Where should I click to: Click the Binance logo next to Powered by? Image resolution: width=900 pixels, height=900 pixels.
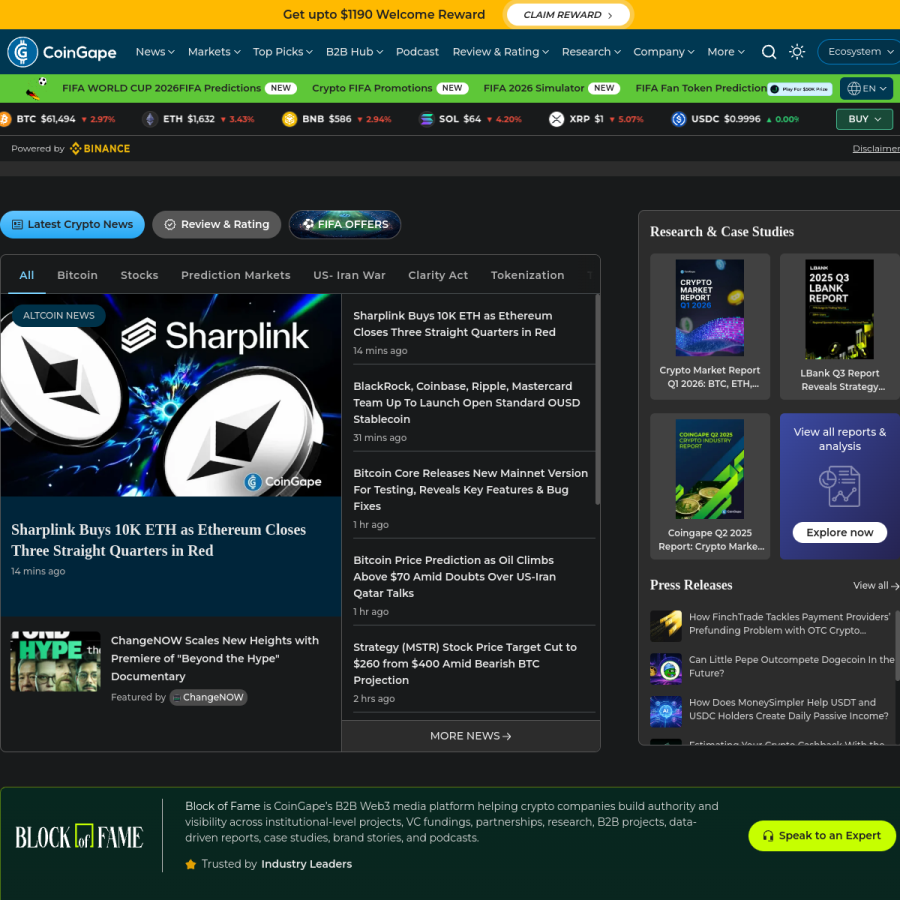[100, 149]
